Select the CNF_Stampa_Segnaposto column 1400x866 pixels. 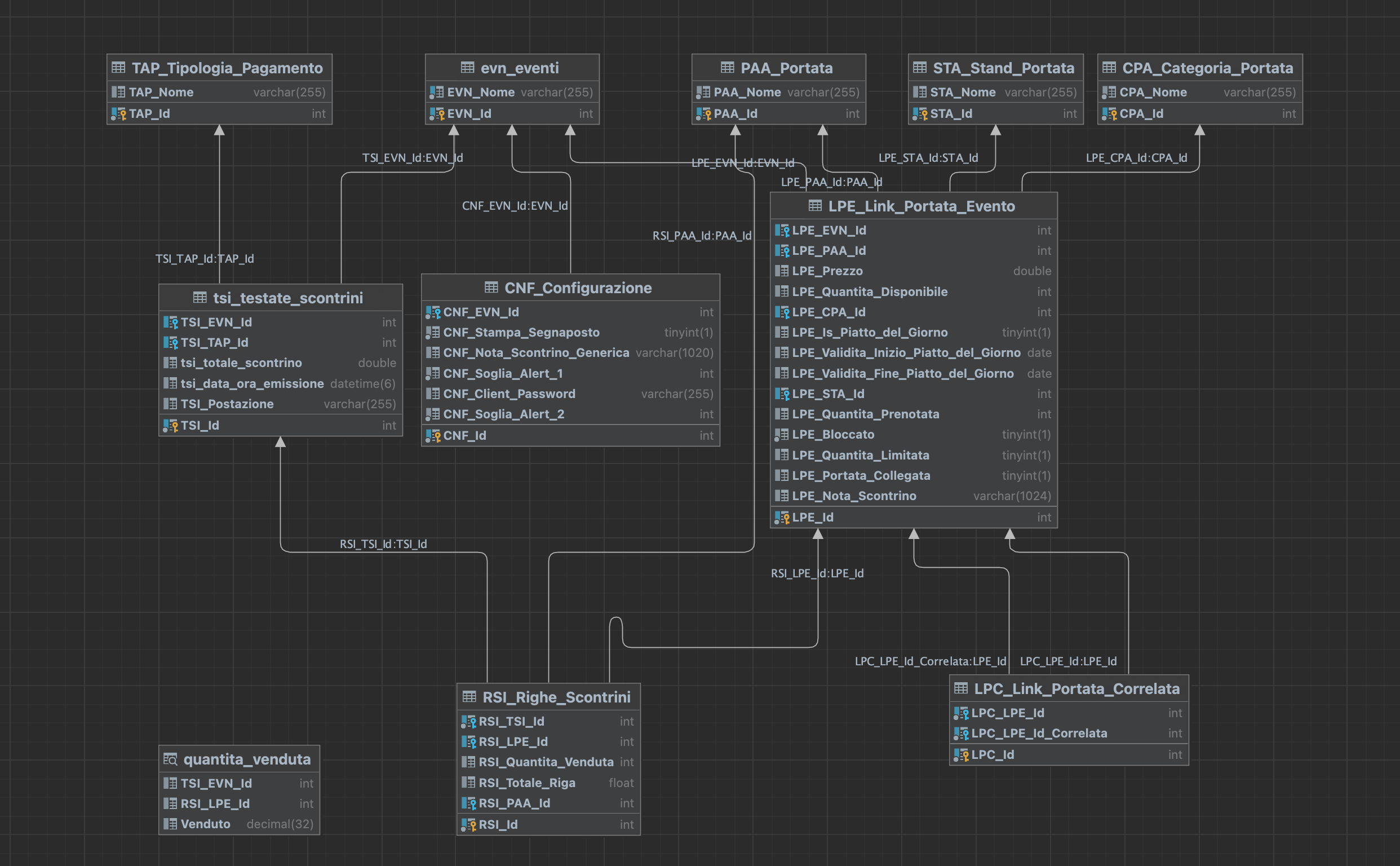coord(570,332)
